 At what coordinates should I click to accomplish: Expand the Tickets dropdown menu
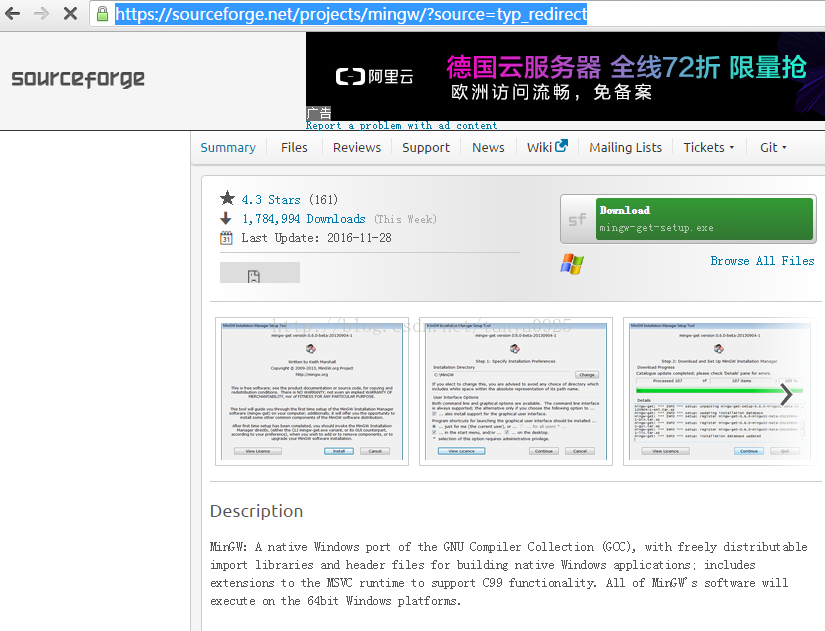(709, 148)
